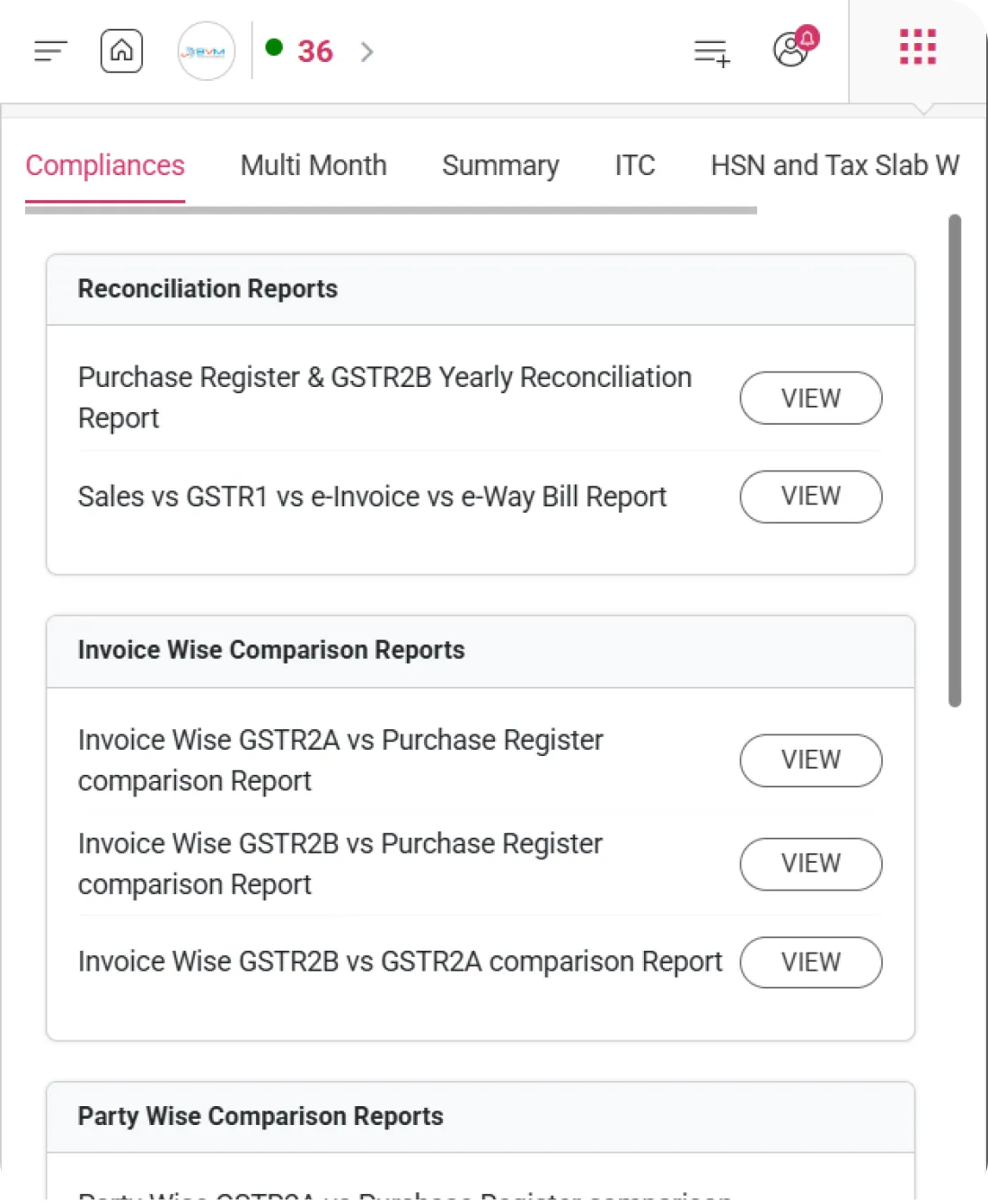988x1204 pixels.
Task: Click Sales vs GSTR1 vs e-Invoice text
Action: (372, 497)
